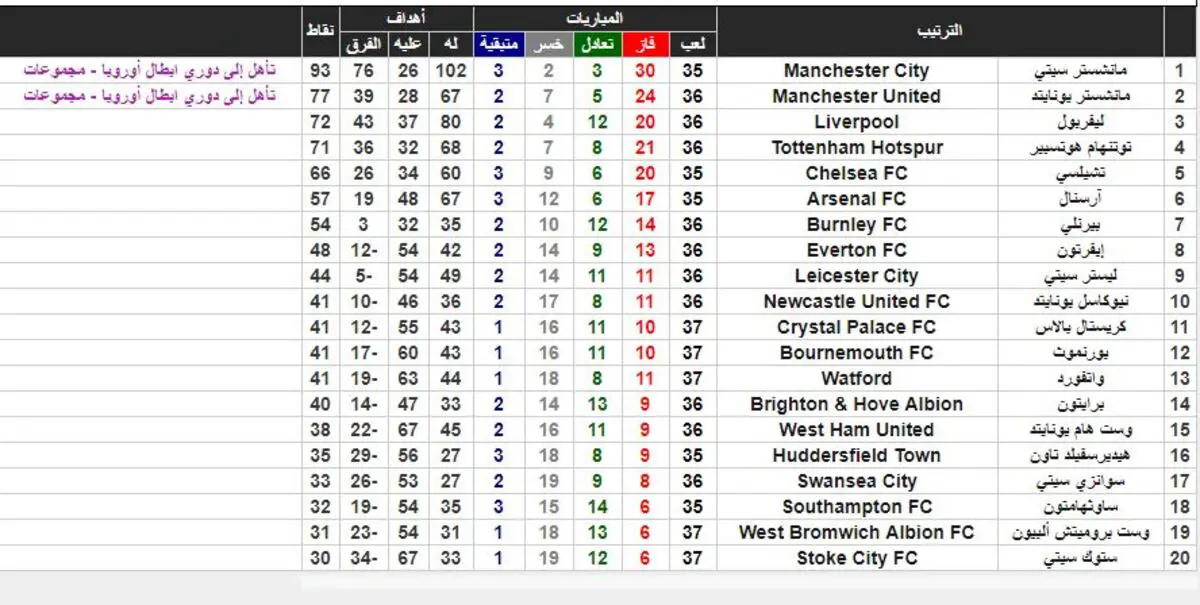This screenshot has height=605, width=1200.
Task: Open the Brighton & Hove Albion entry
Action: 856,404
